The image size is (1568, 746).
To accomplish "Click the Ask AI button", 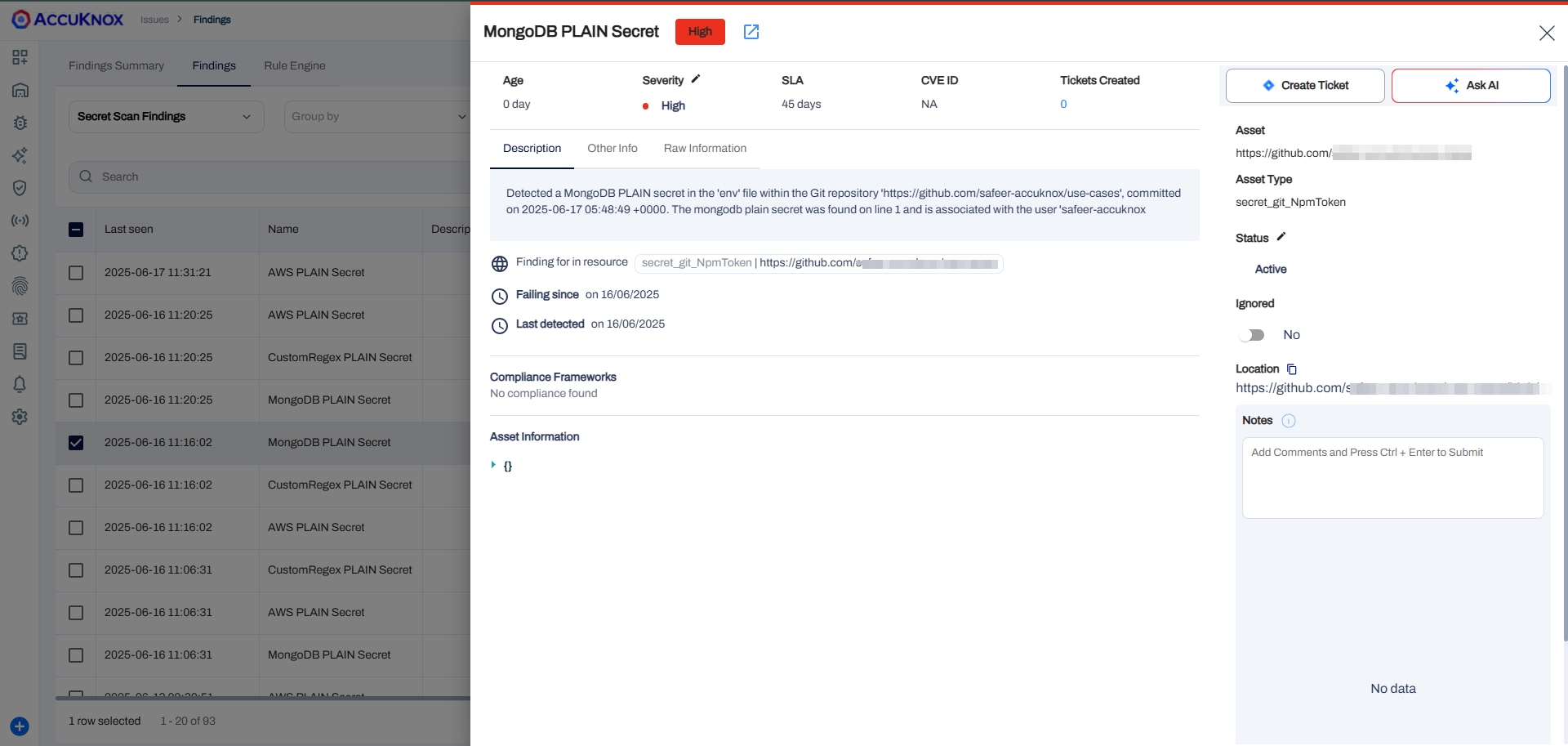I will pyautogui.click(x=1470, y=86).
